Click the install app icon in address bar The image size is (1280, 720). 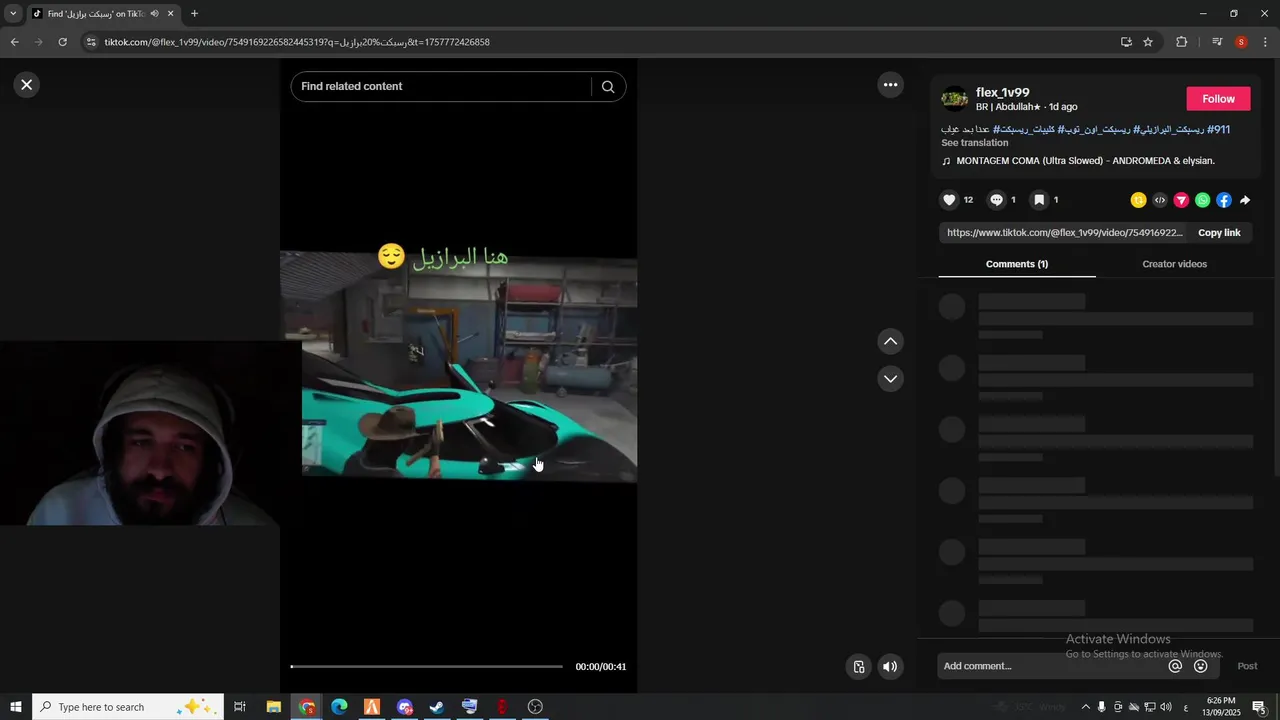pos(1126,42)
